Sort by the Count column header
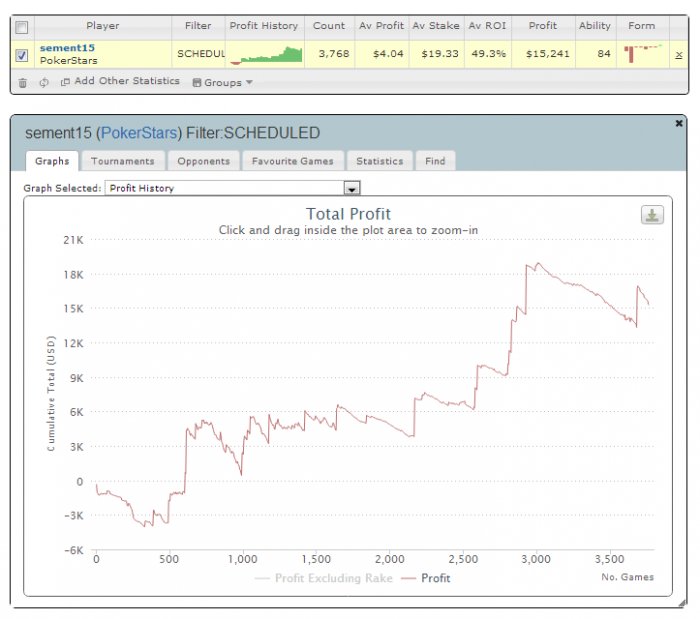The width and height of the screenshot is (700, 619). tap(329, 26)
